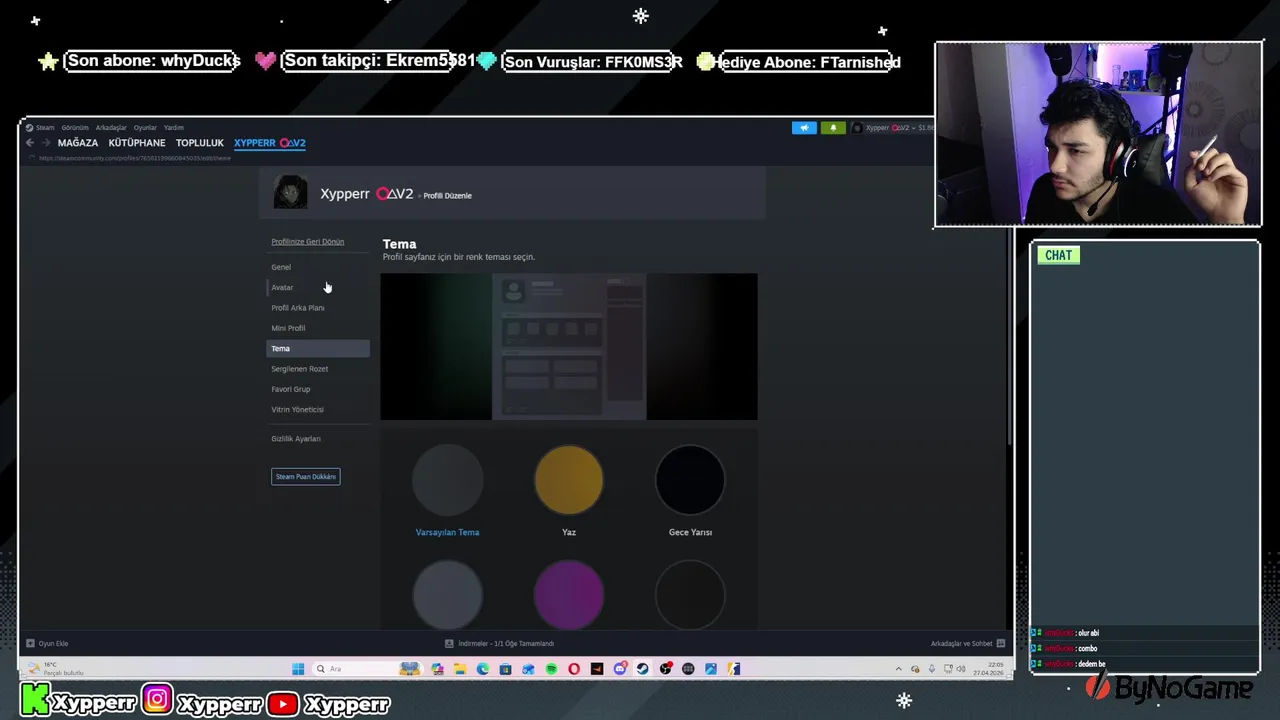
Task: Choose the light gray swatch in second row
Action: [447, 594]
